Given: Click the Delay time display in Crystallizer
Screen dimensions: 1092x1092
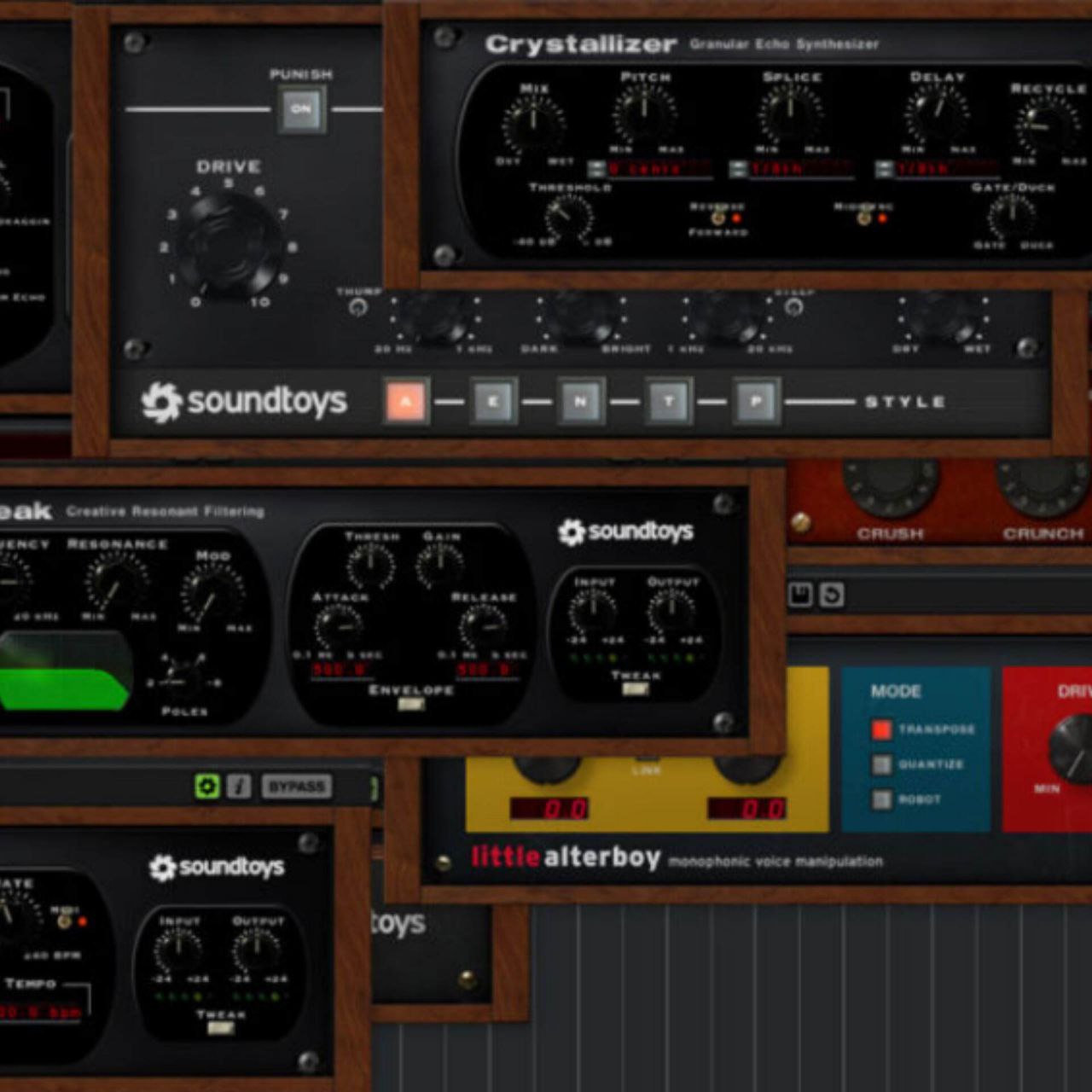Looking at the screenshot, I should coord(947,169).
